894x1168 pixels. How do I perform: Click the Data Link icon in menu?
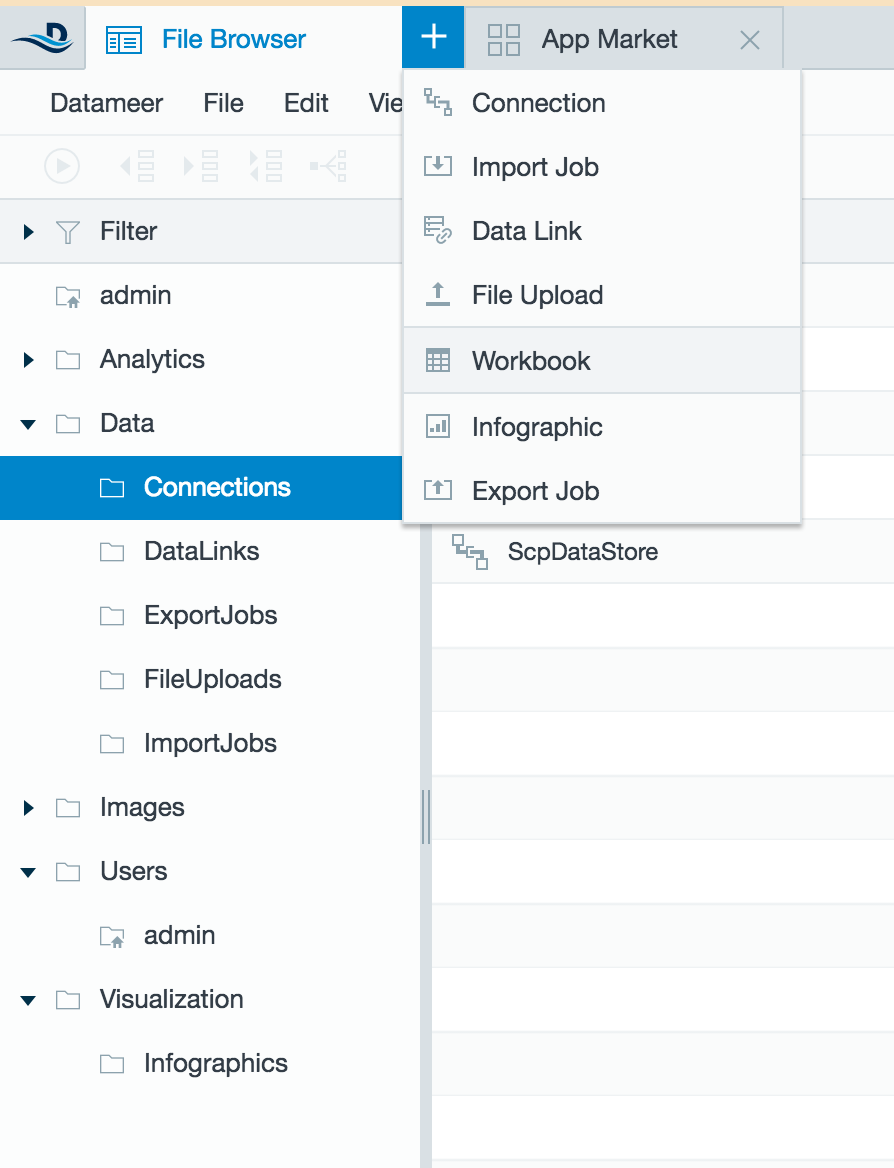pyautogui.click(x=437, y=230)
